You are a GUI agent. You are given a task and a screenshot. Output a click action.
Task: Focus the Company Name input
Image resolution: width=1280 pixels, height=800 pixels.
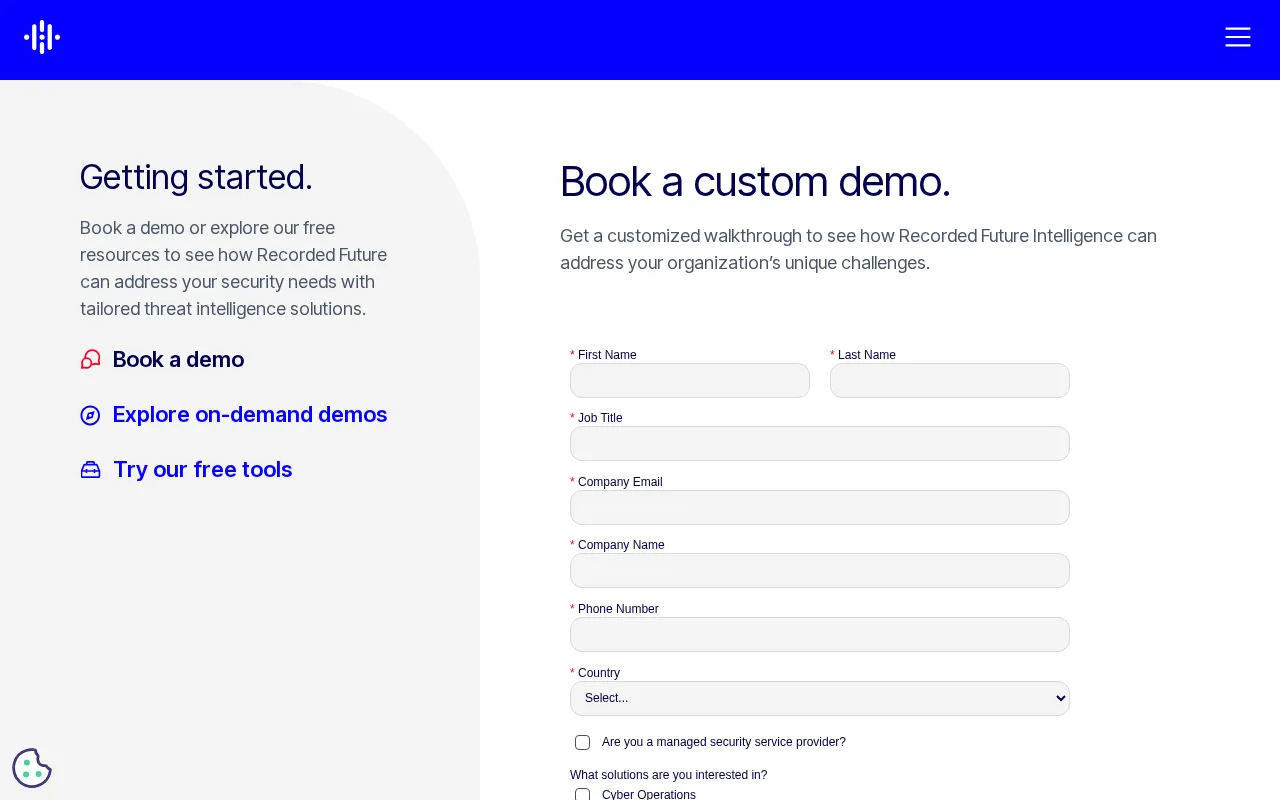(x=820, y=570)
